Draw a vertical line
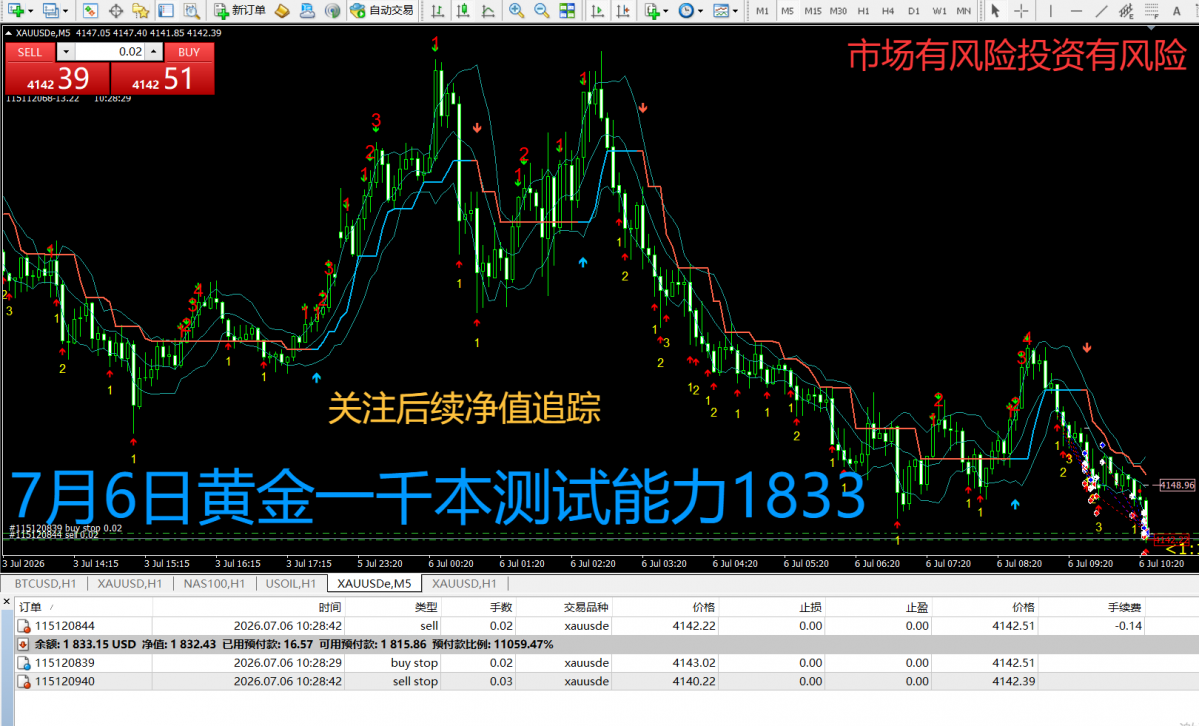 pyautogui.click(x=1051, y=11)
